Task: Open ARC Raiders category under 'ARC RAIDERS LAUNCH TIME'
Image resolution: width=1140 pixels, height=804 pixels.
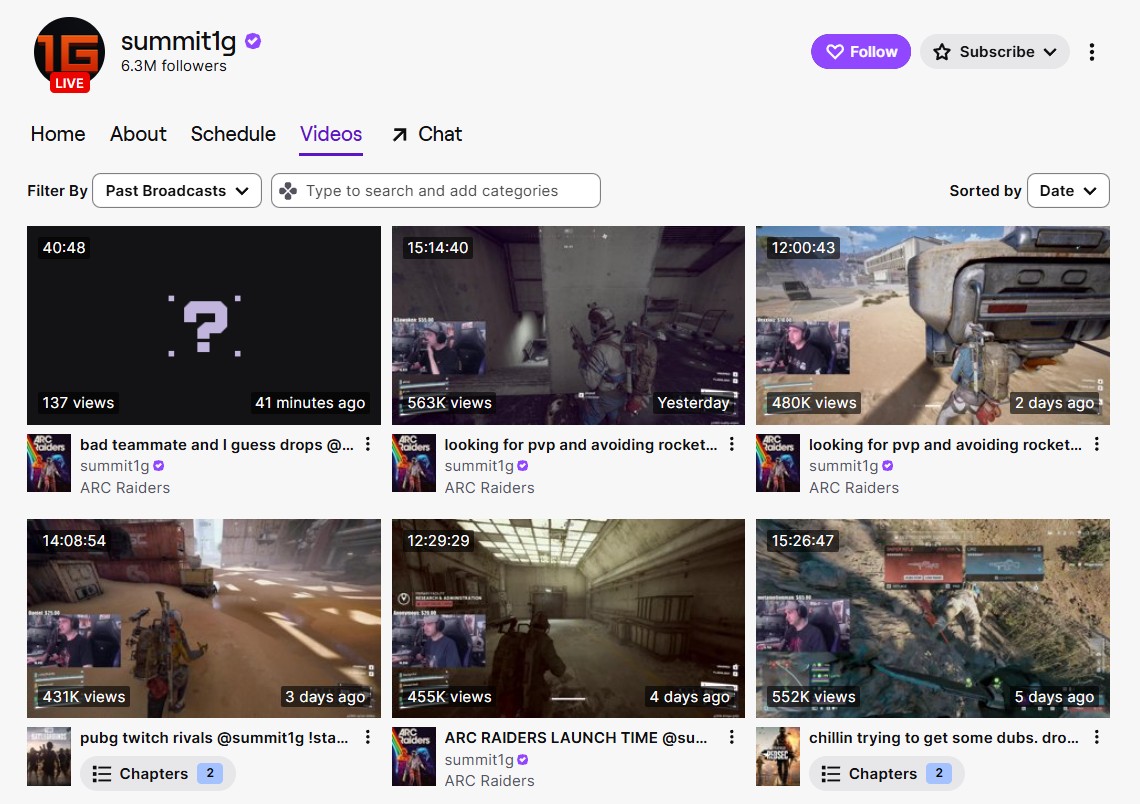Action: point(489,781)
